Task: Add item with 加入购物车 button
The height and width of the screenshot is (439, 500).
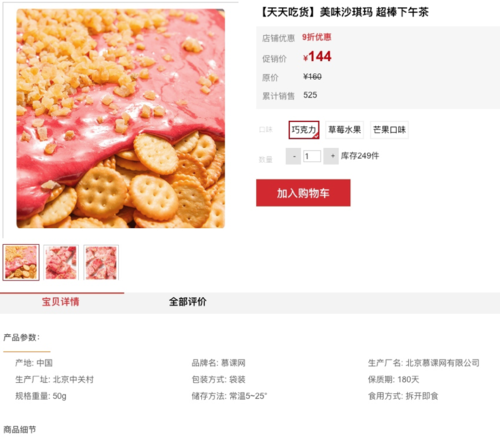Action: tap(303, 193)
